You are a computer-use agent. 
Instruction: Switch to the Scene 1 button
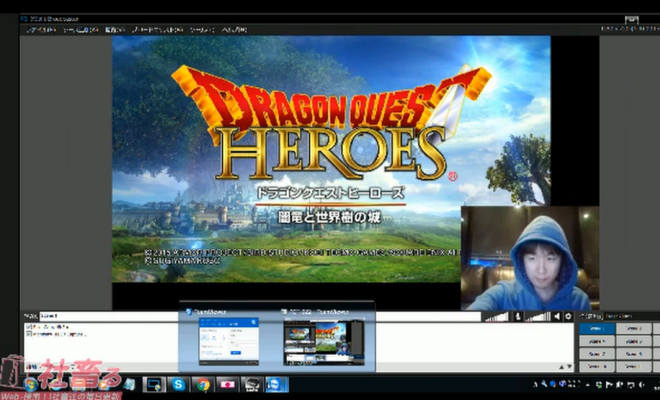596,328
